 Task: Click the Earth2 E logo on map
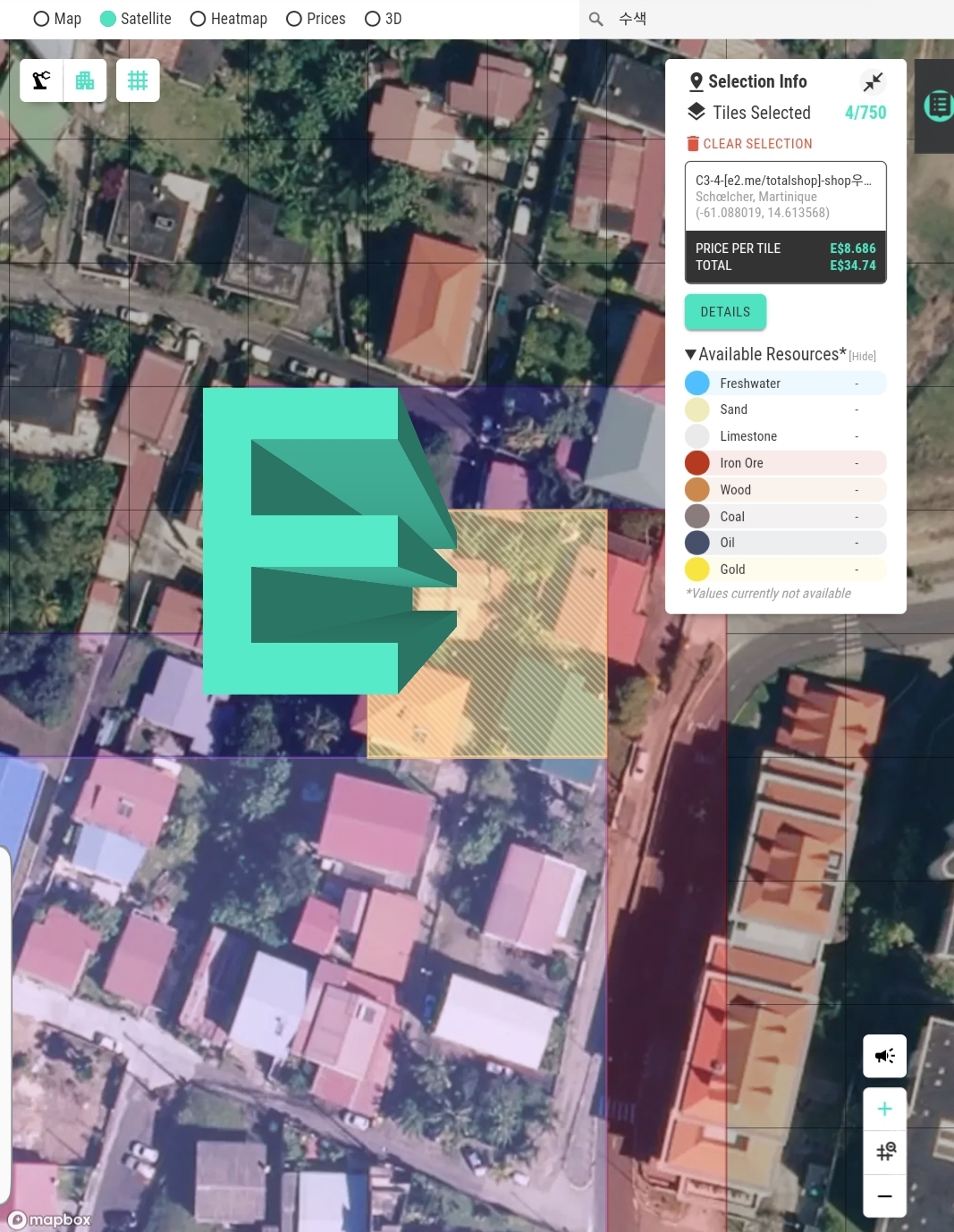click(329, 541)
